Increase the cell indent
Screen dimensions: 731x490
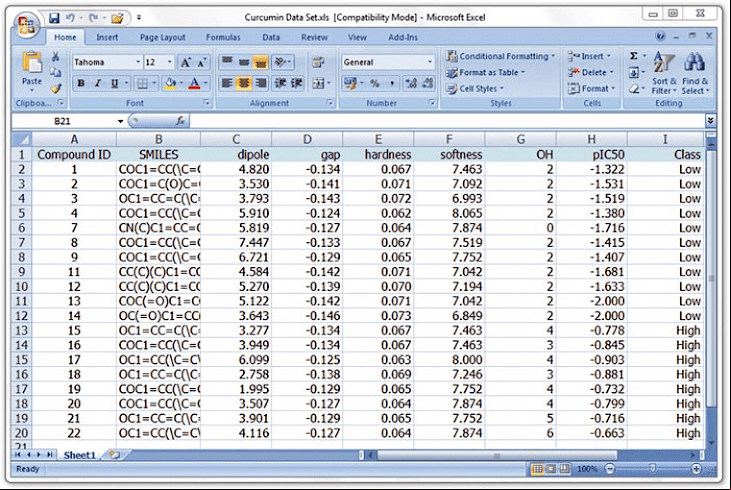pyautogui.click(x=297, y=83)
